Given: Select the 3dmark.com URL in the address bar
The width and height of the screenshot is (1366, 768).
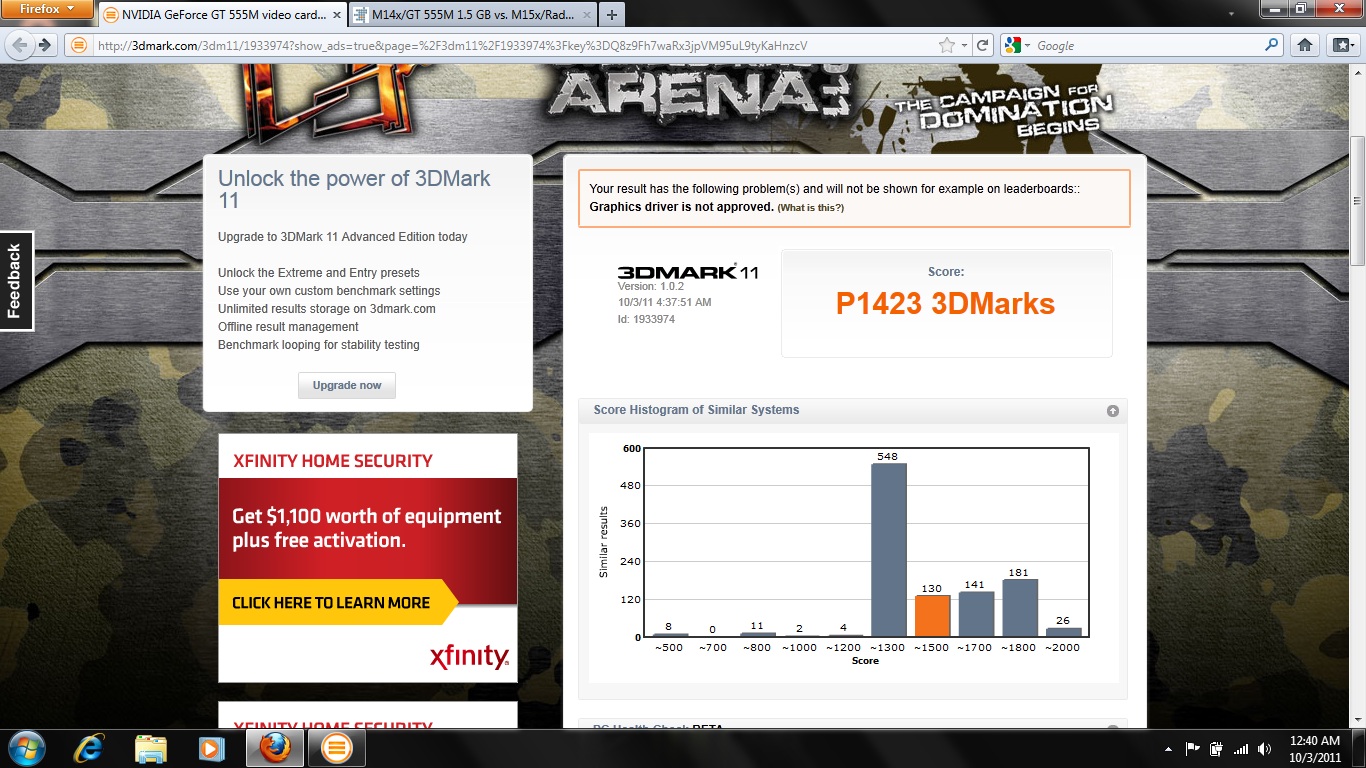Looking at the screenshot, I should point(452,45).
